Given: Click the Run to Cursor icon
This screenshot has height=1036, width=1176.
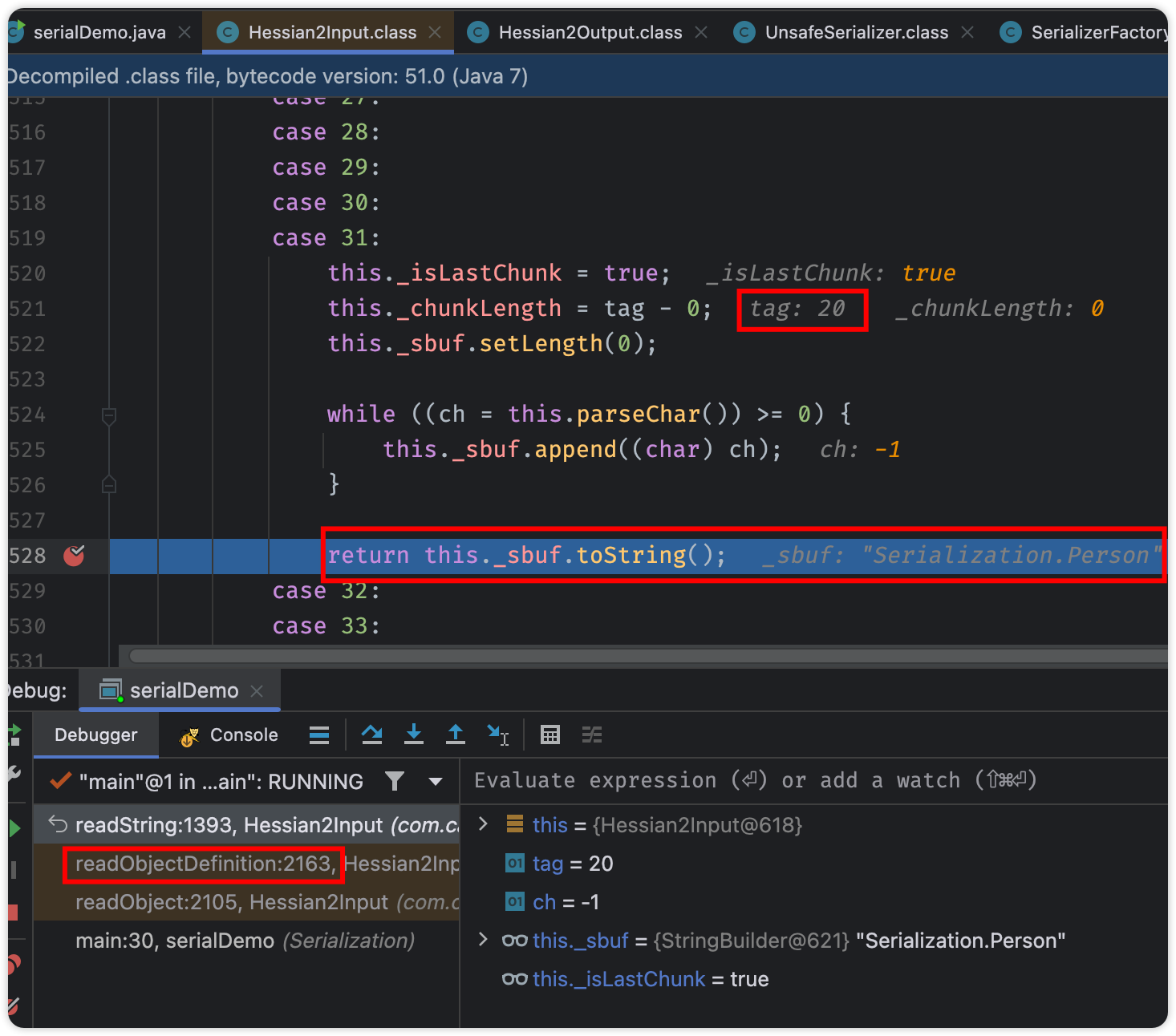Looking at the screenshot, I should click(x=497, y=735).
